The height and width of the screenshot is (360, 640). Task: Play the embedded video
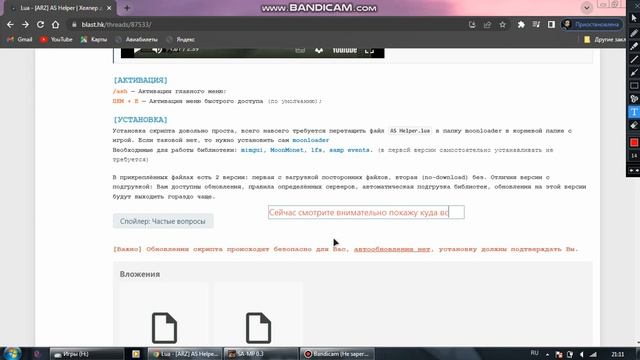138,50
